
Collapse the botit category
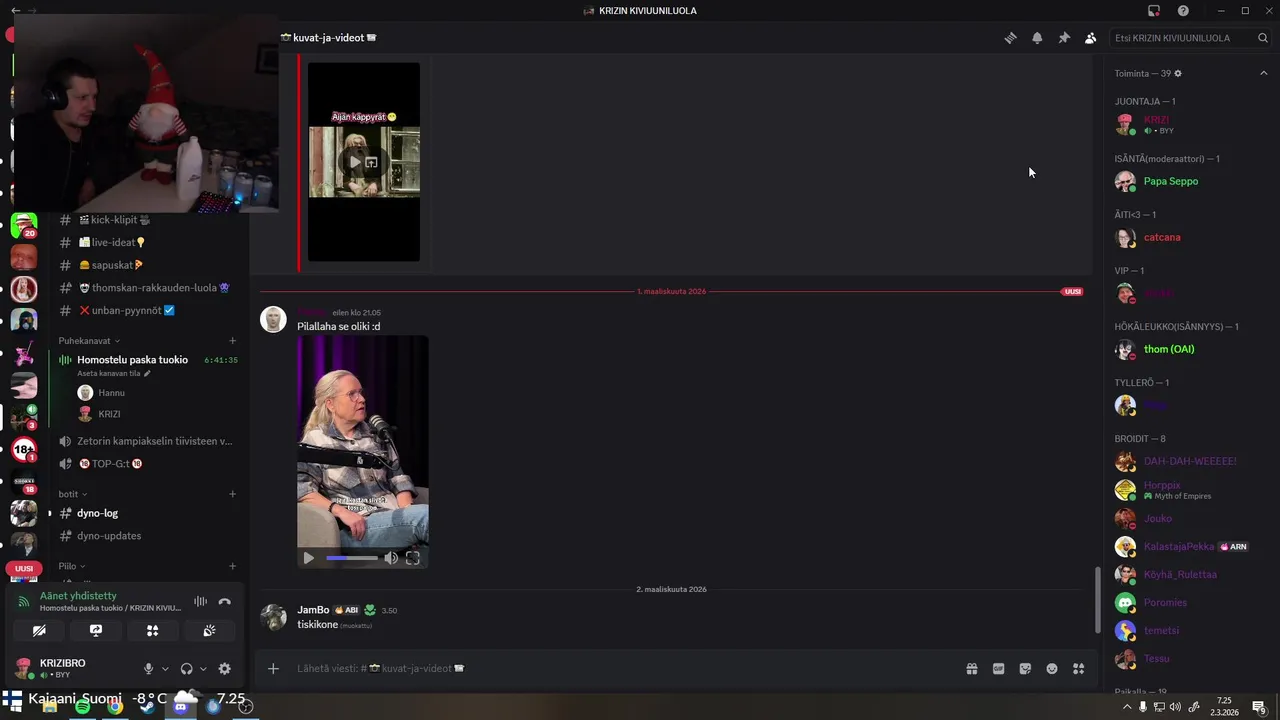[x=72, y=494]
